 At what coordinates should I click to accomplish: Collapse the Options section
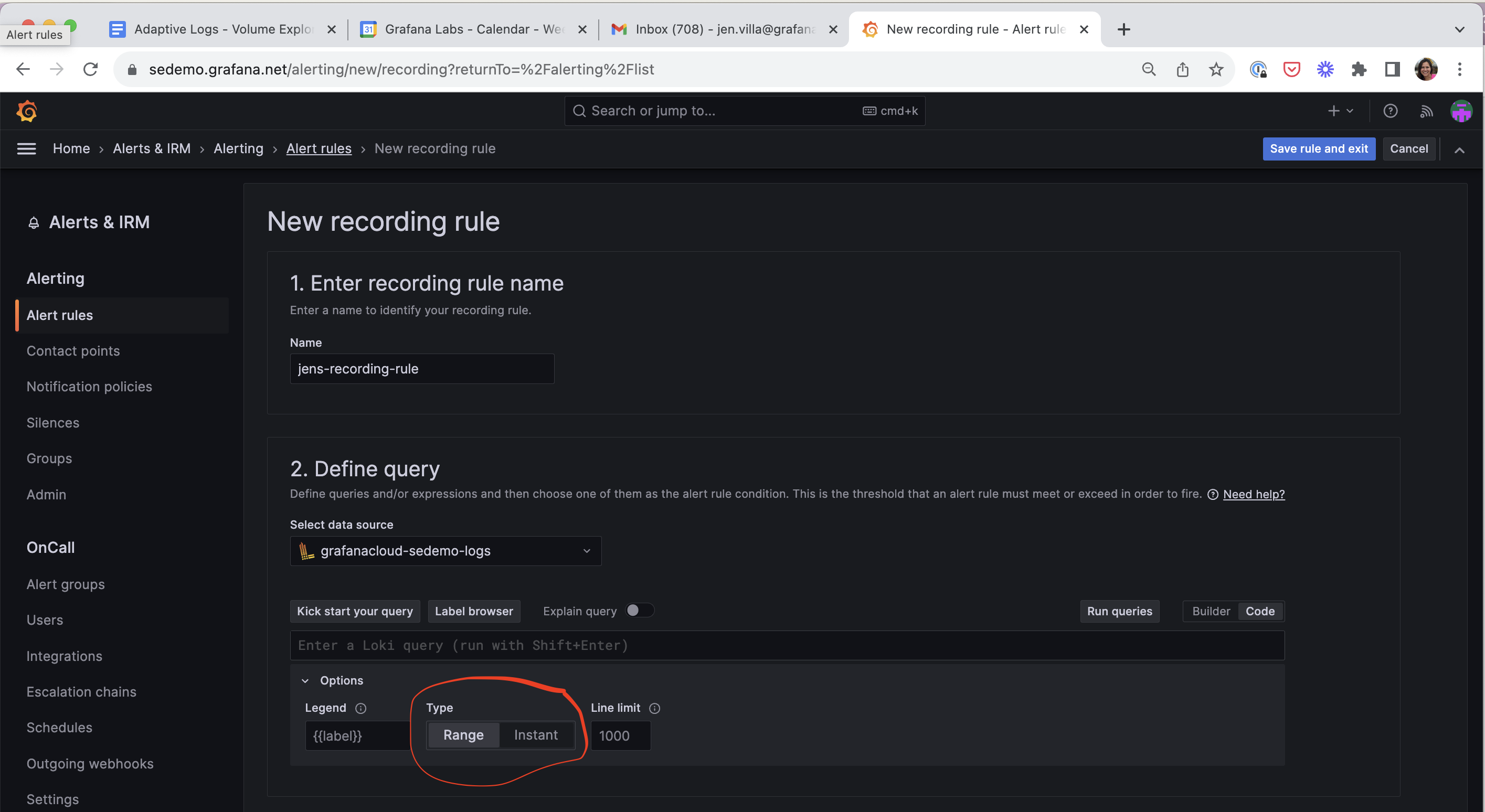pyautogui.click(x=306, y=681)
